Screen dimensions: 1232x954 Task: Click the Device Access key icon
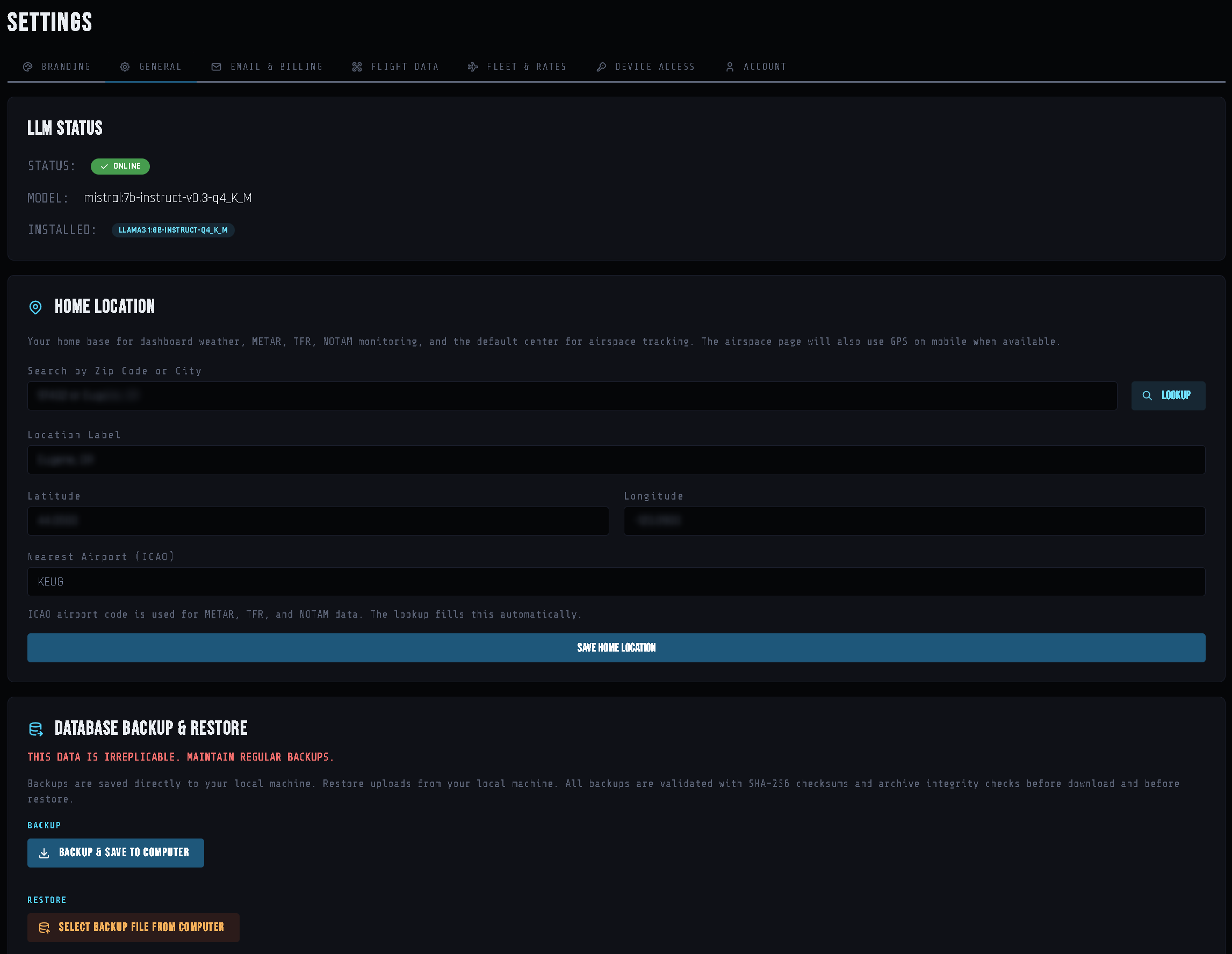click(601, 67)
